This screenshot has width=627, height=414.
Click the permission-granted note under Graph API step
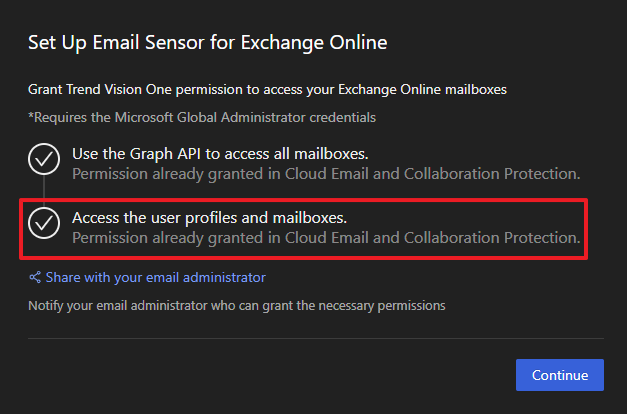325,174
